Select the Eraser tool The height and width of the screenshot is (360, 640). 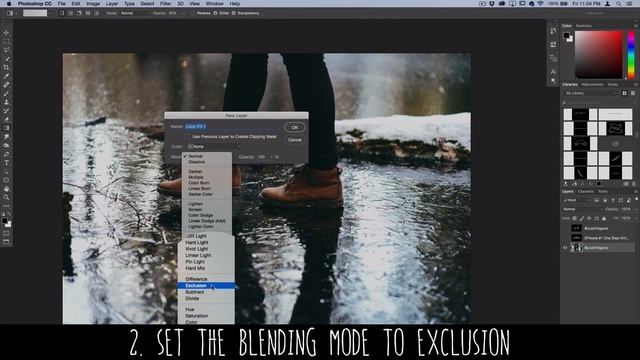pos(6,119)
